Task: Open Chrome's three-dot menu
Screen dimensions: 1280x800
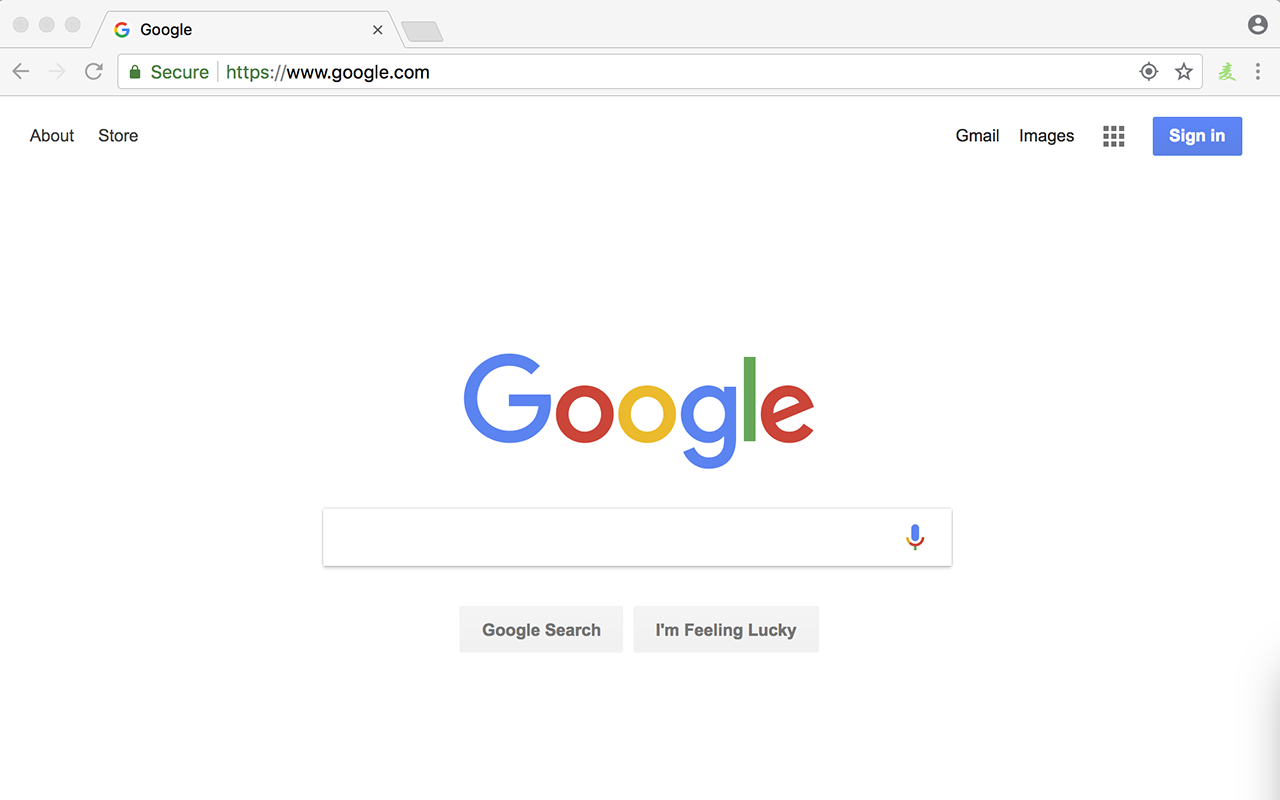Action: click(1258, 71)
